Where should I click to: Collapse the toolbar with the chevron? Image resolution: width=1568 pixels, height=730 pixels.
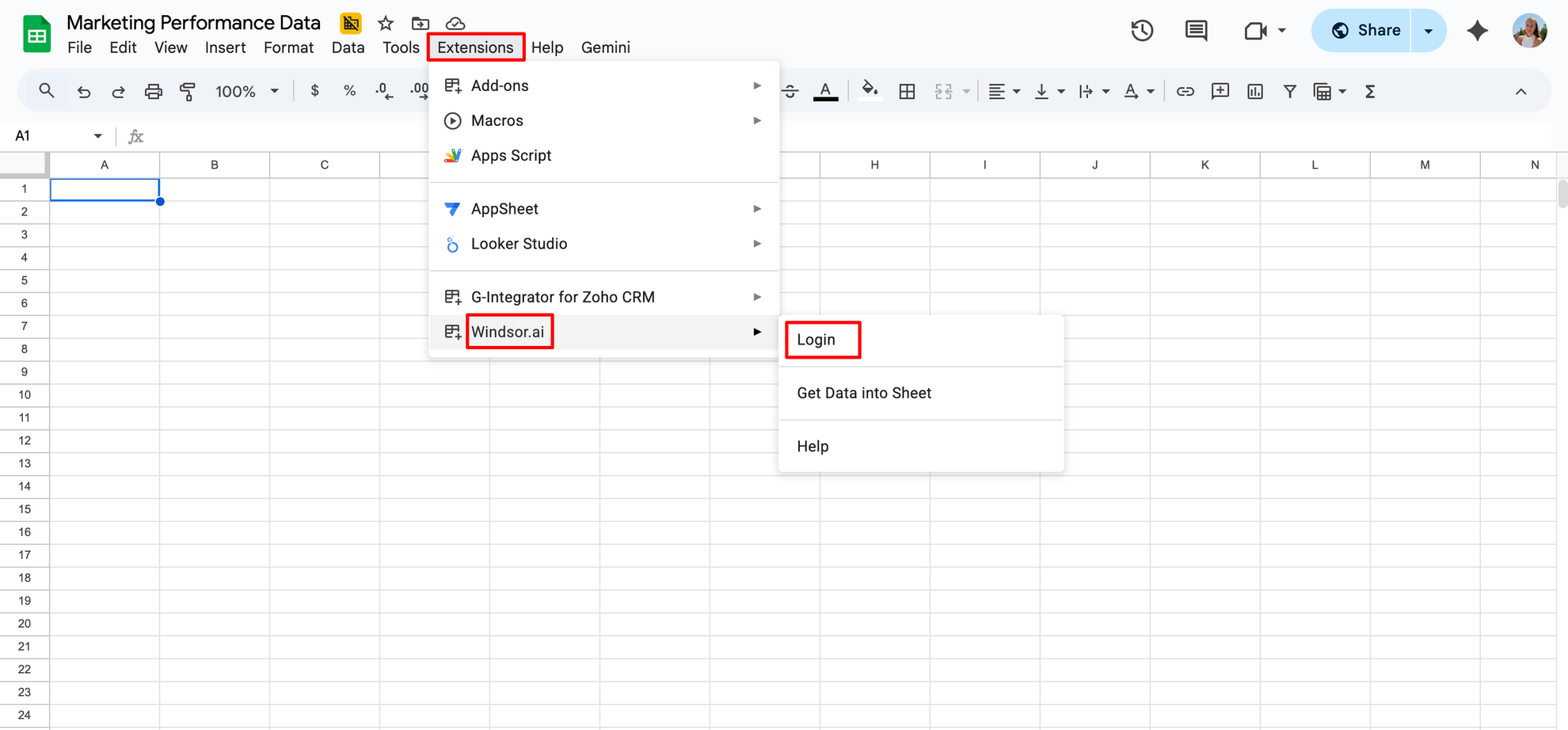[1521, 91]
